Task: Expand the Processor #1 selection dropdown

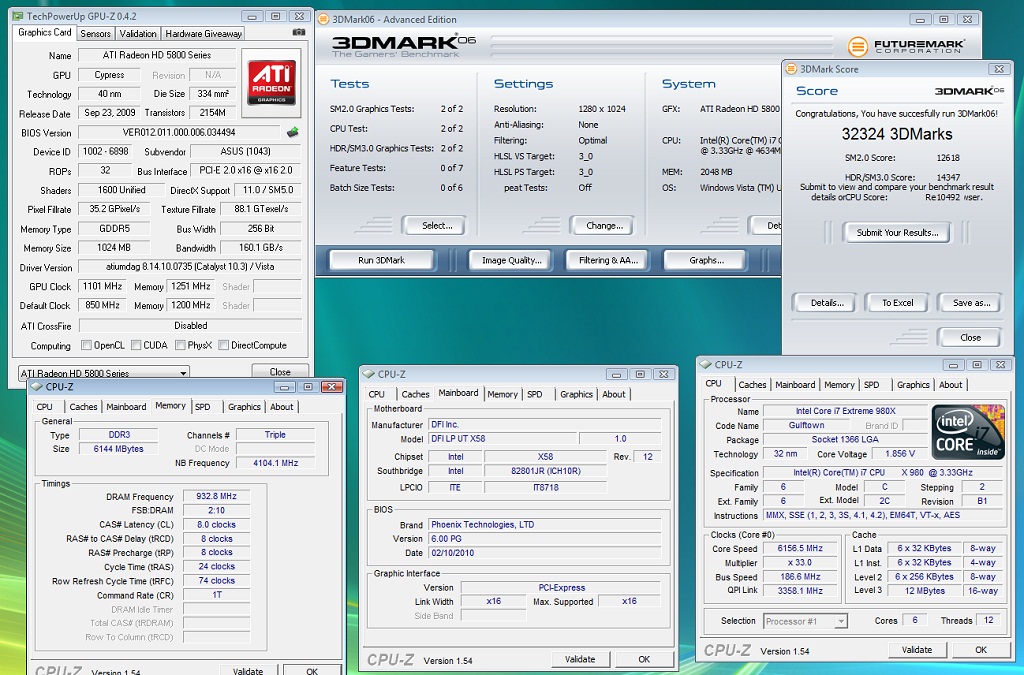Action: [x=805, y=621]
